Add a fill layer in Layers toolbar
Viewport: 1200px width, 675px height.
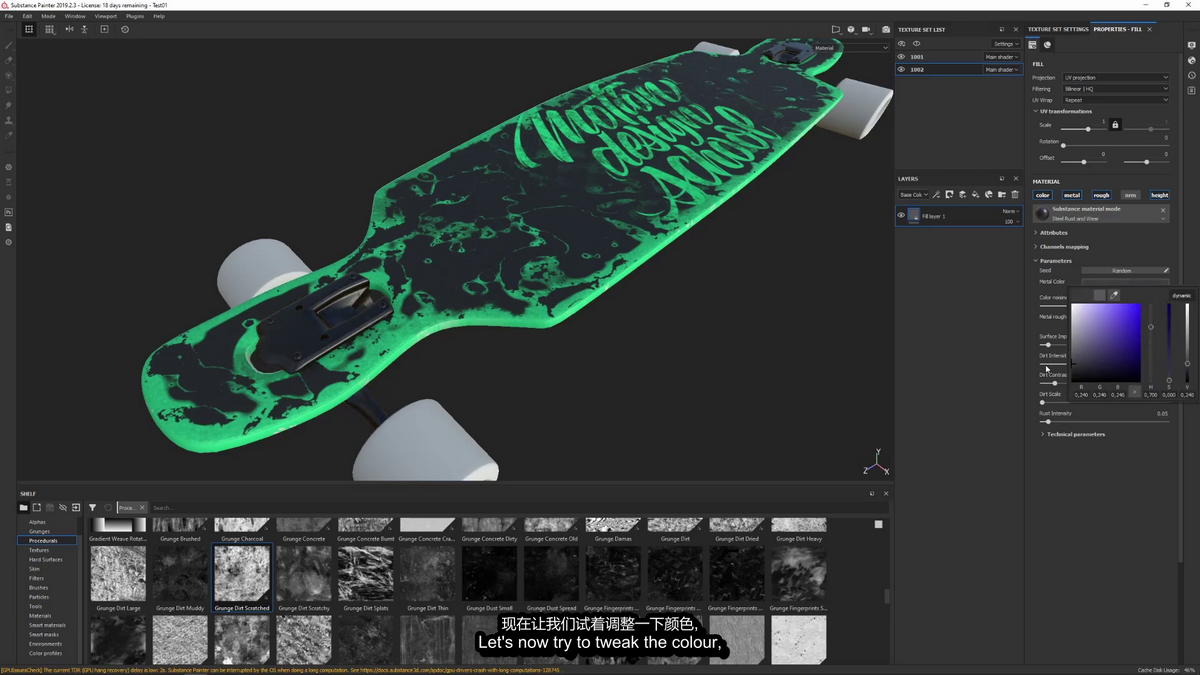click(x=975, y=194)
